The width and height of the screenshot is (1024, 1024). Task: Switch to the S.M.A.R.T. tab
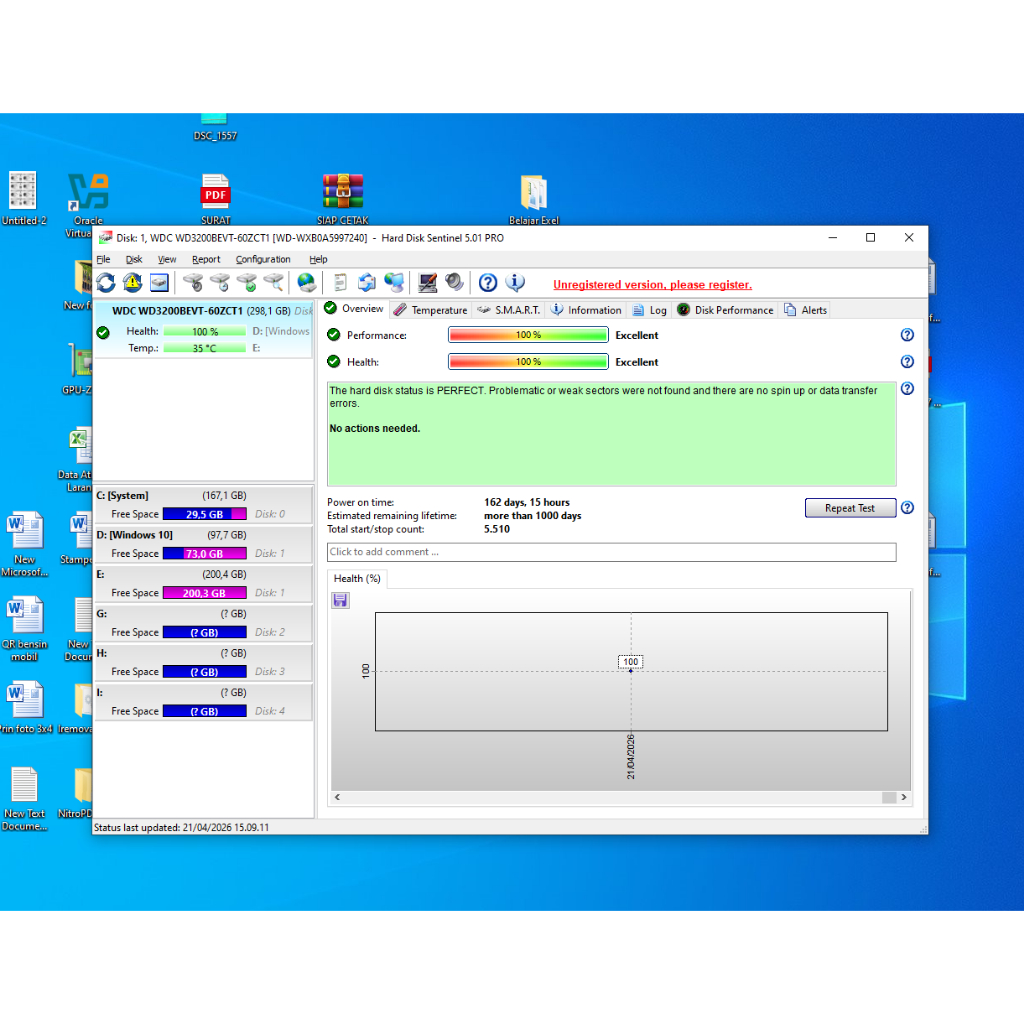(509, 310)
